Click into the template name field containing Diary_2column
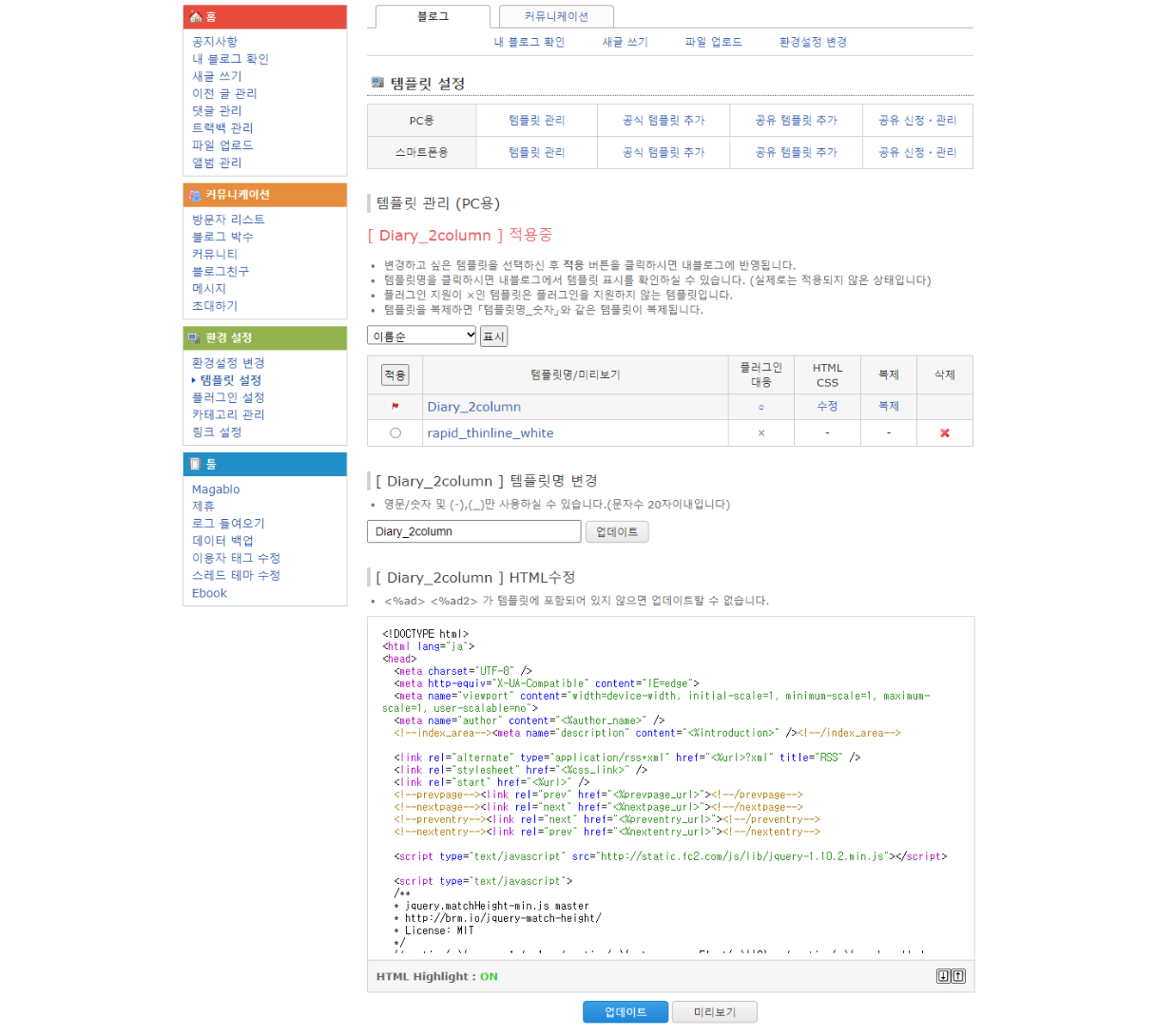This screenshot has height=1036, width=1155. [x=474, y=531]
